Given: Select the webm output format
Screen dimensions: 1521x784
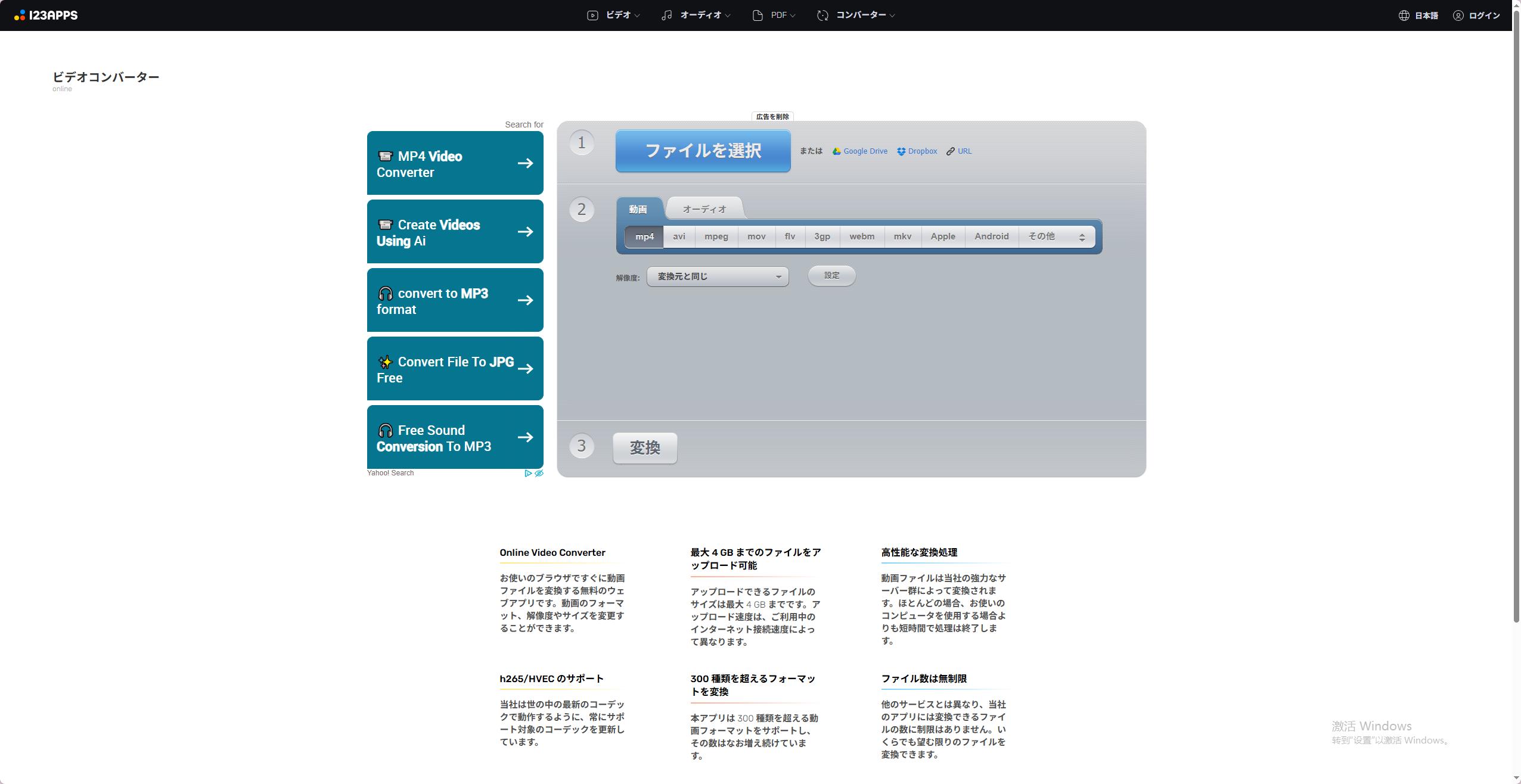Looking at the screenshot, I should [861, 237].
